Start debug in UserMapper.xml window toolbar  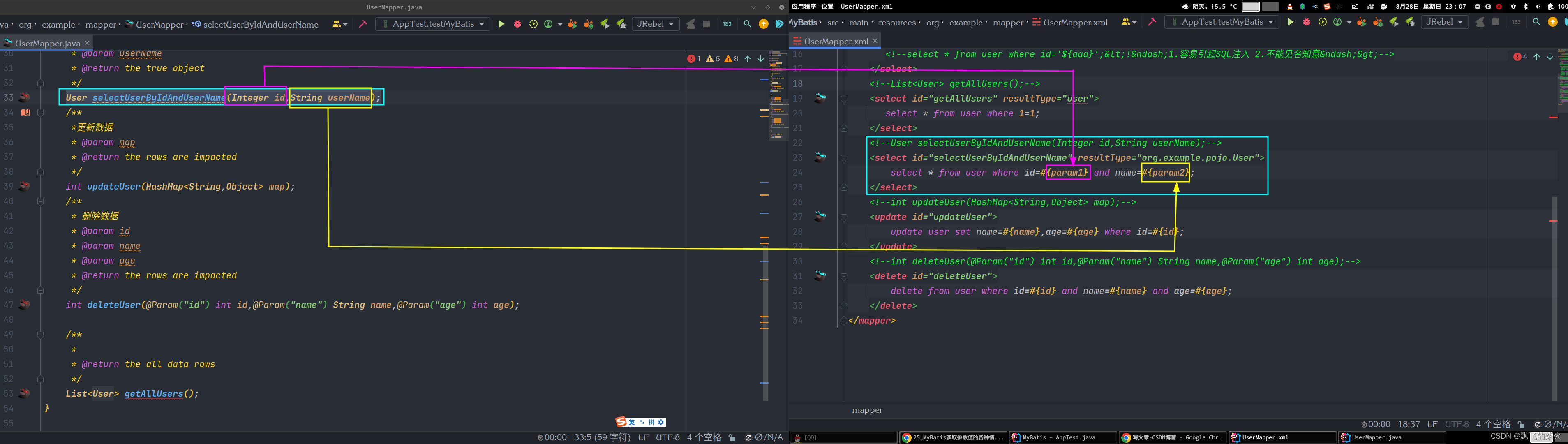(1306, 22)
